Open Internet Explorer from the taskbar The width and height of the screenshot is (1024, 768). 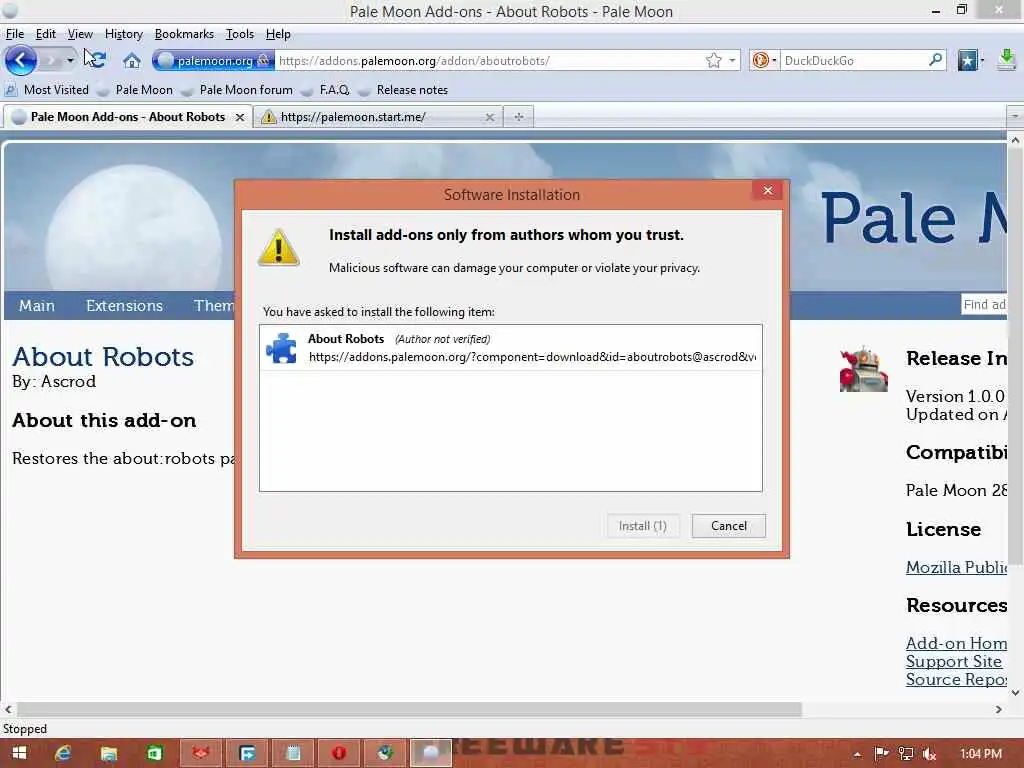tap(63, 754)
